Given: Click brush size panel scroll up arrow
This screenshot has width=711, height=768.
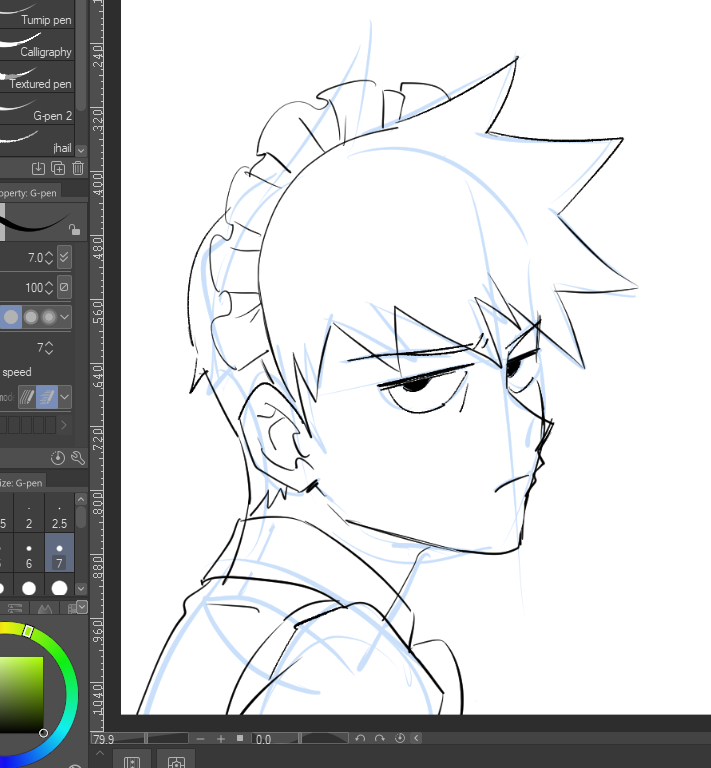Looking at the screenshot, I should click(81, 499).
